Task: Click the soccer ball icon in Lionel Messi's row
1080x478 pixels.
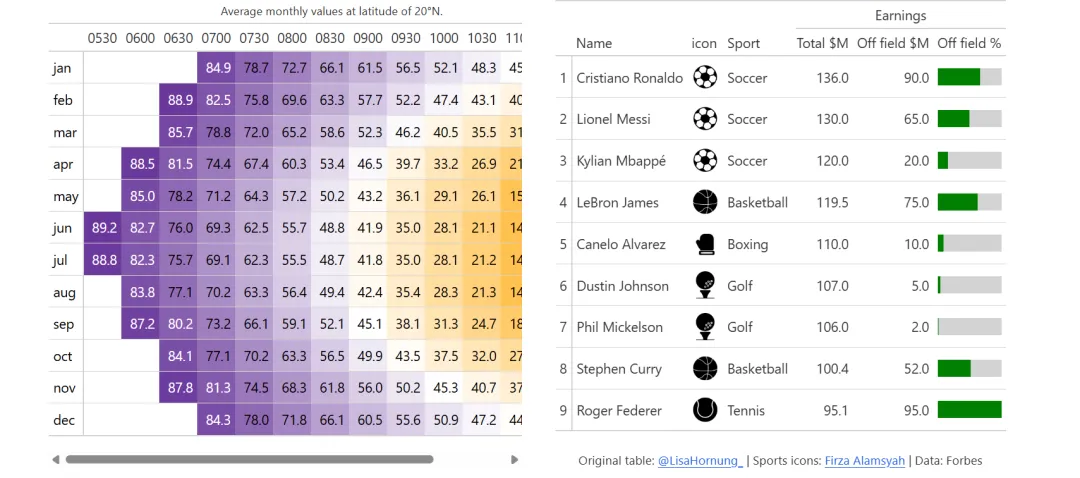Action: point(705,119)
